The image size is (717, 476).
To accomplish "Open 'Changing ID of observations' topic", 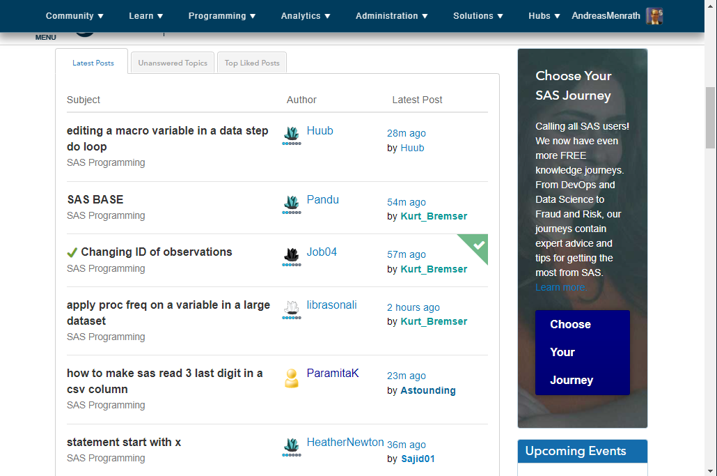I will (x=156, y=252).
